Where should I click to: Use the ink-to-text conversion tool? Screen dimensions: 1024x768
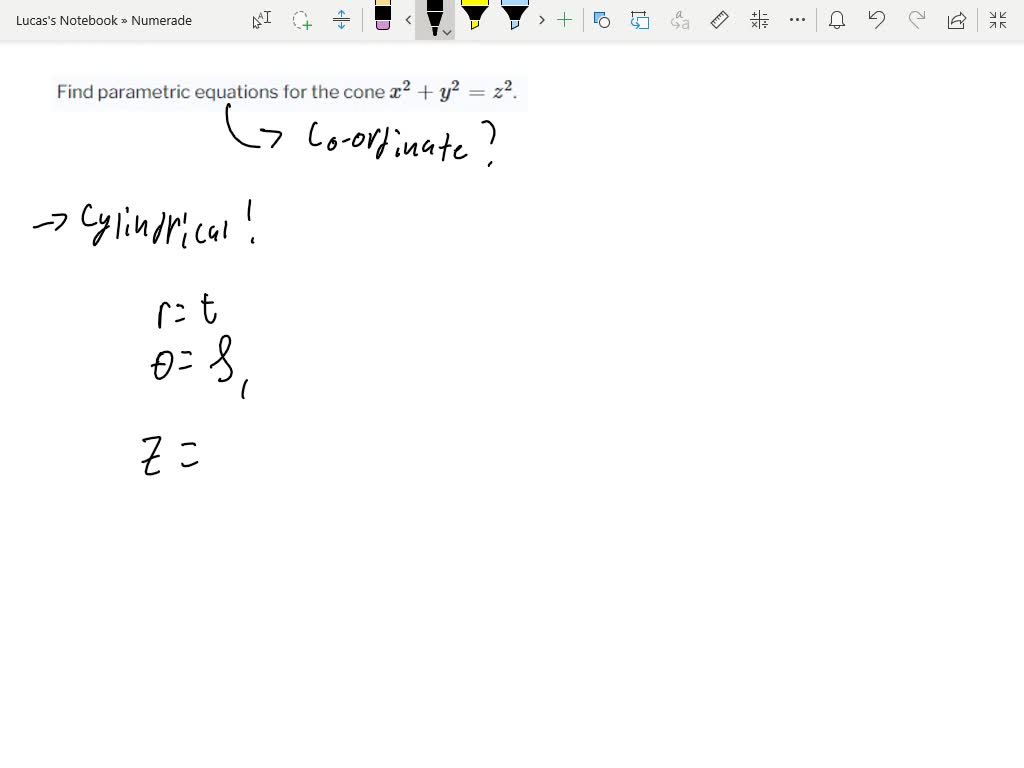[x=679, y=19]
